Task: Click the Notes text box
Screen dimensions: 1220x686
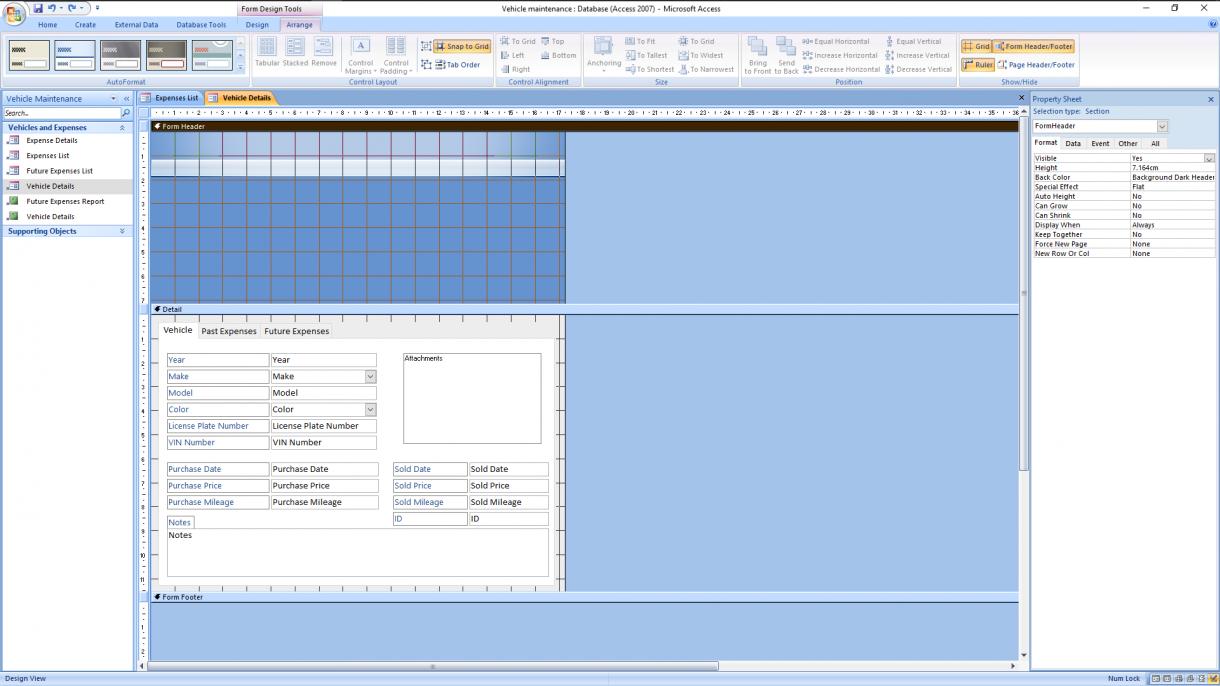Action: 357,552
